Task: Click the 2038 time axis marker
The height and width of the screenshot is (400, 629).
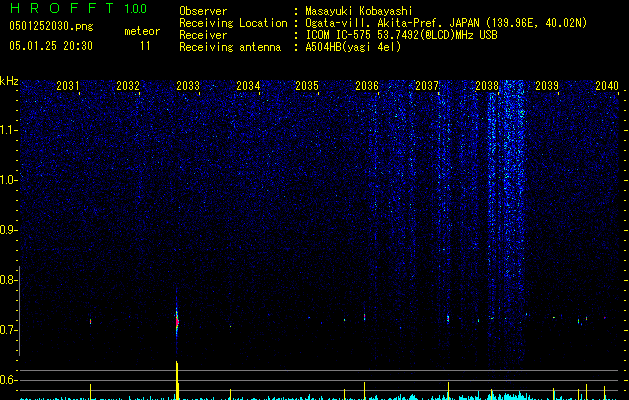Action: coord(487,86)
